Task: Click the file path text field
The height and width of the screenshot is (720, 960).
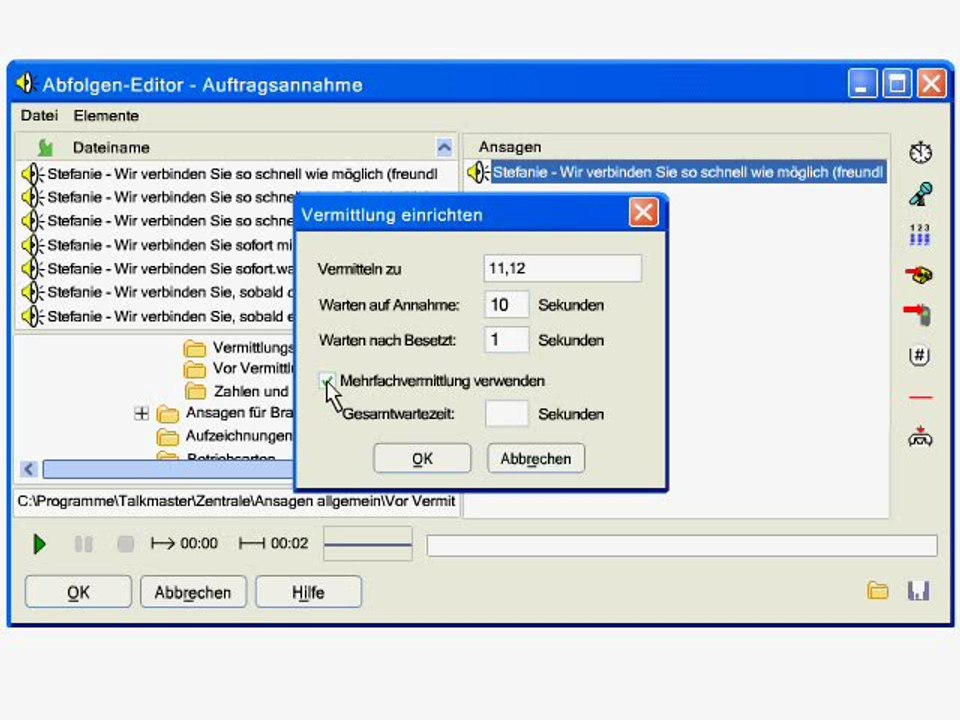Action: [x=236, y=501]
